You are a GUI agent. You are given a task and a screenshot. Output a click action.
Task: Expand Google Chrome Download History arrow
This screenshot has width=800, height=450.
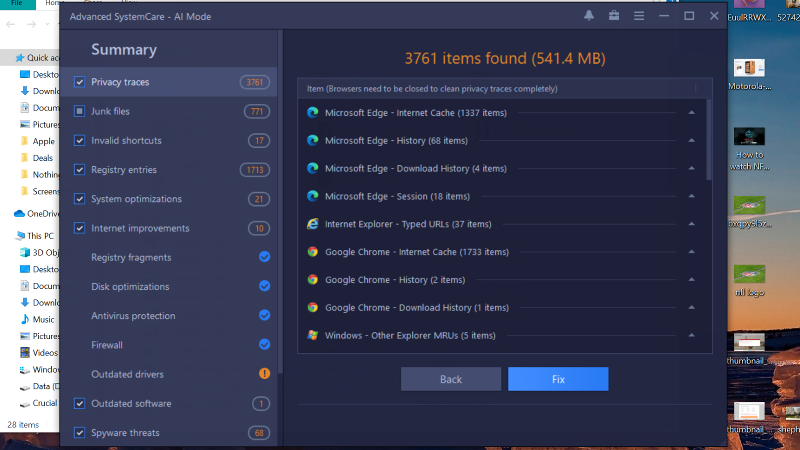point(691,307)
